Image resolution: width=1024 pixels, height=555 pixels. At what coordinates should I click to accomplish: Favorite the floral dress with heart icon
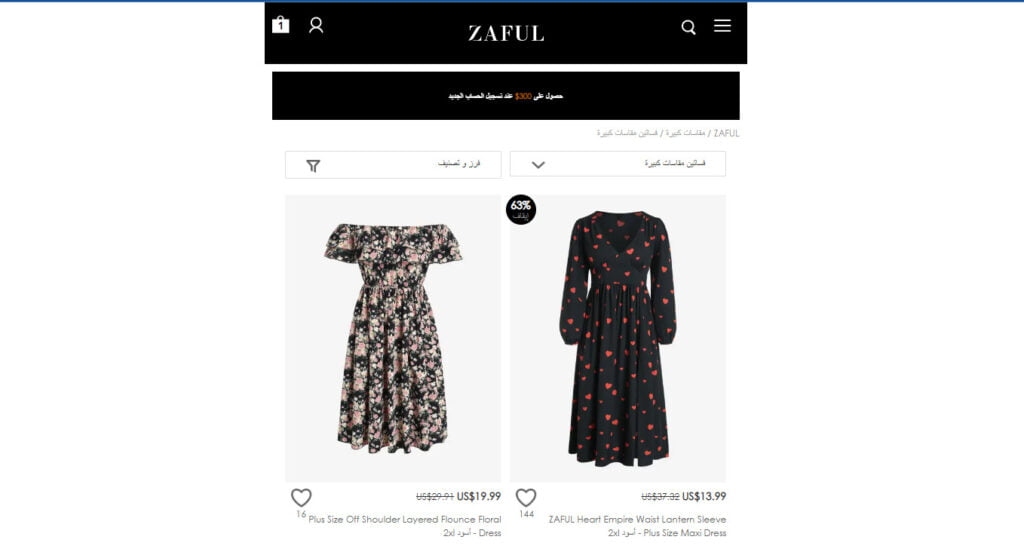tap(301, 498)
